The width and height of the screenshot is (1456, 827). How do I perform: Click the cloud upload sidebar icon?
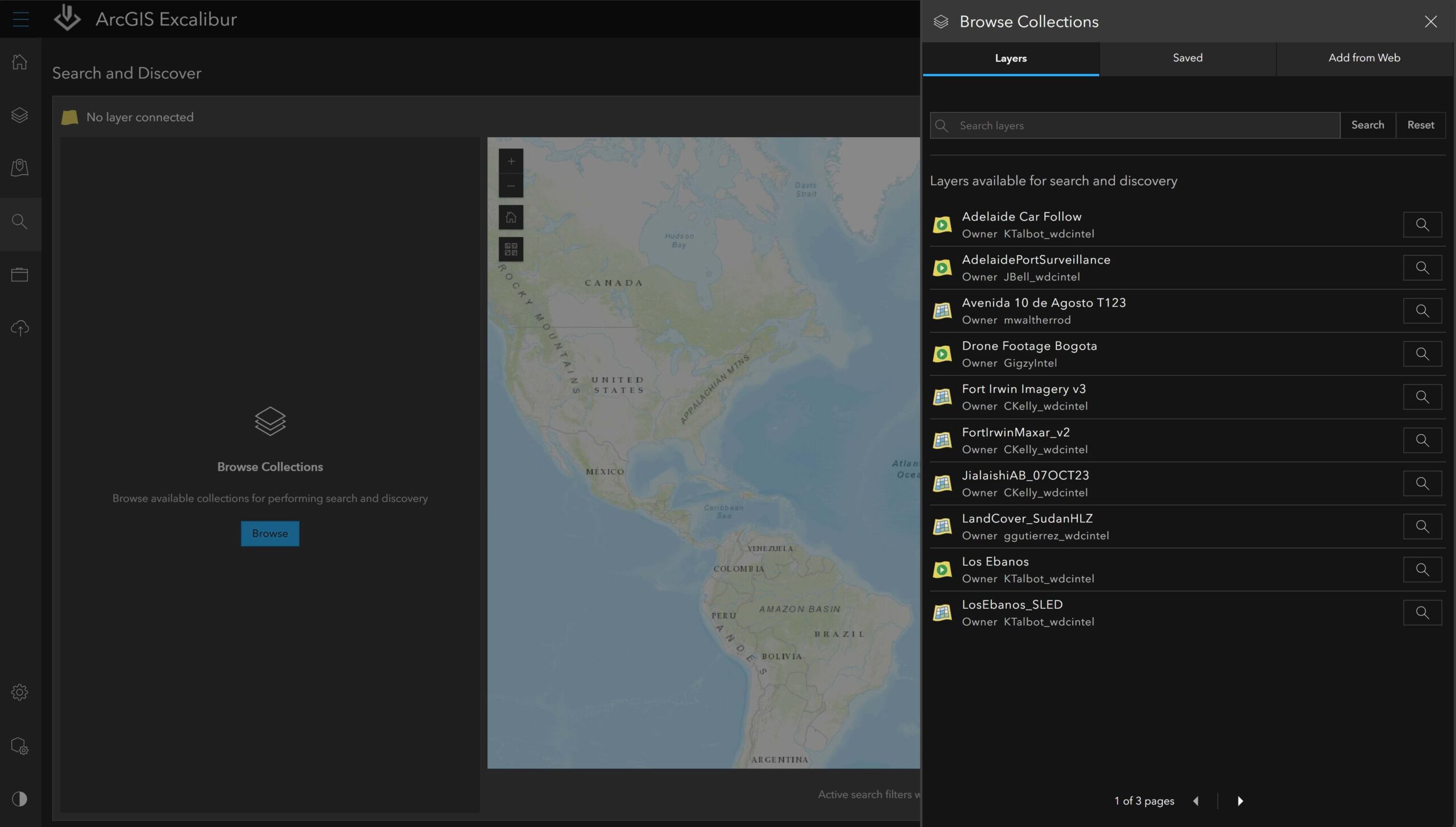(x=20, y=328)
